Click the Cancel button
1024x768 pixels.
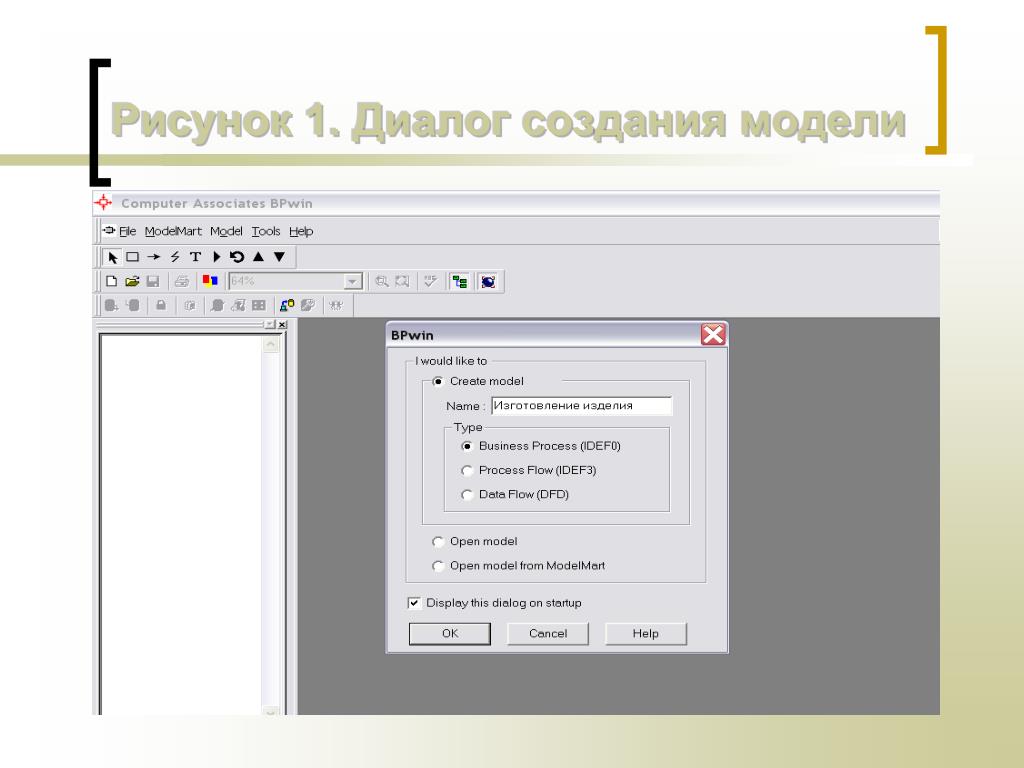(548, 633)
